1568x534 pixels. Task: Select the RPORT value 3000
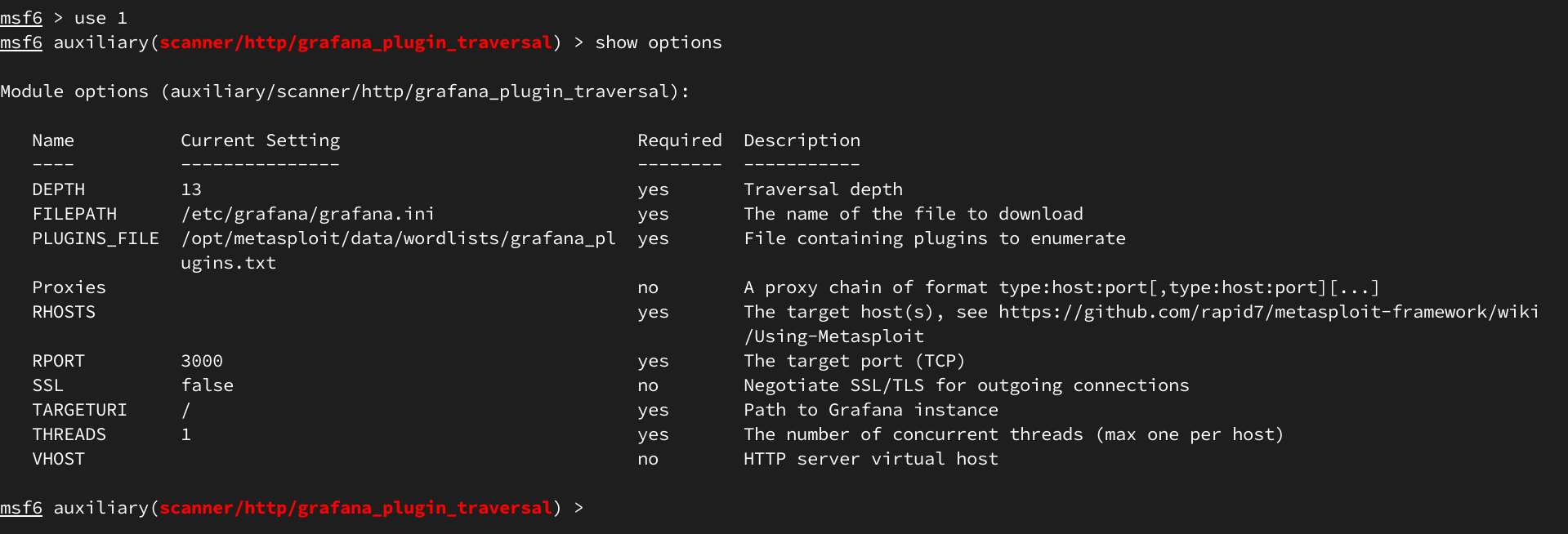pos(202,361)
